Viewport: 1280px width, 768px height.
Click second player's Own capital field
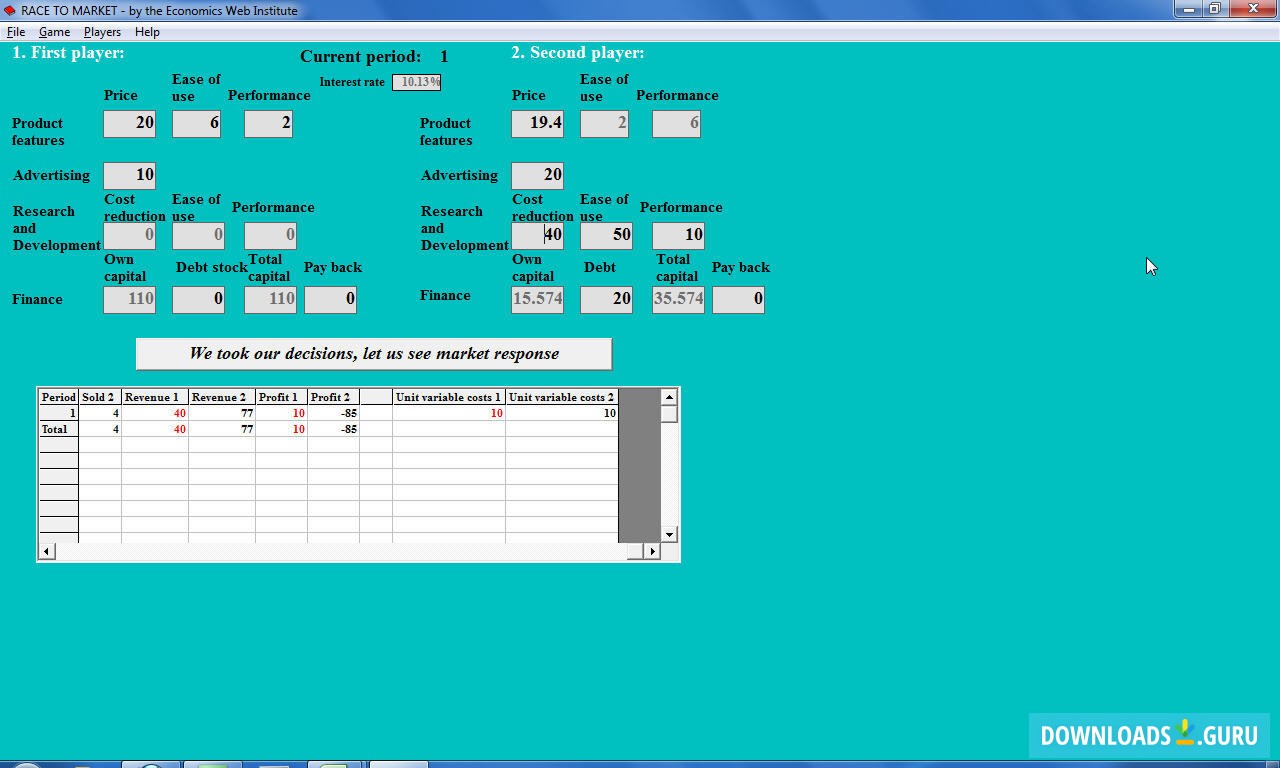537,299
